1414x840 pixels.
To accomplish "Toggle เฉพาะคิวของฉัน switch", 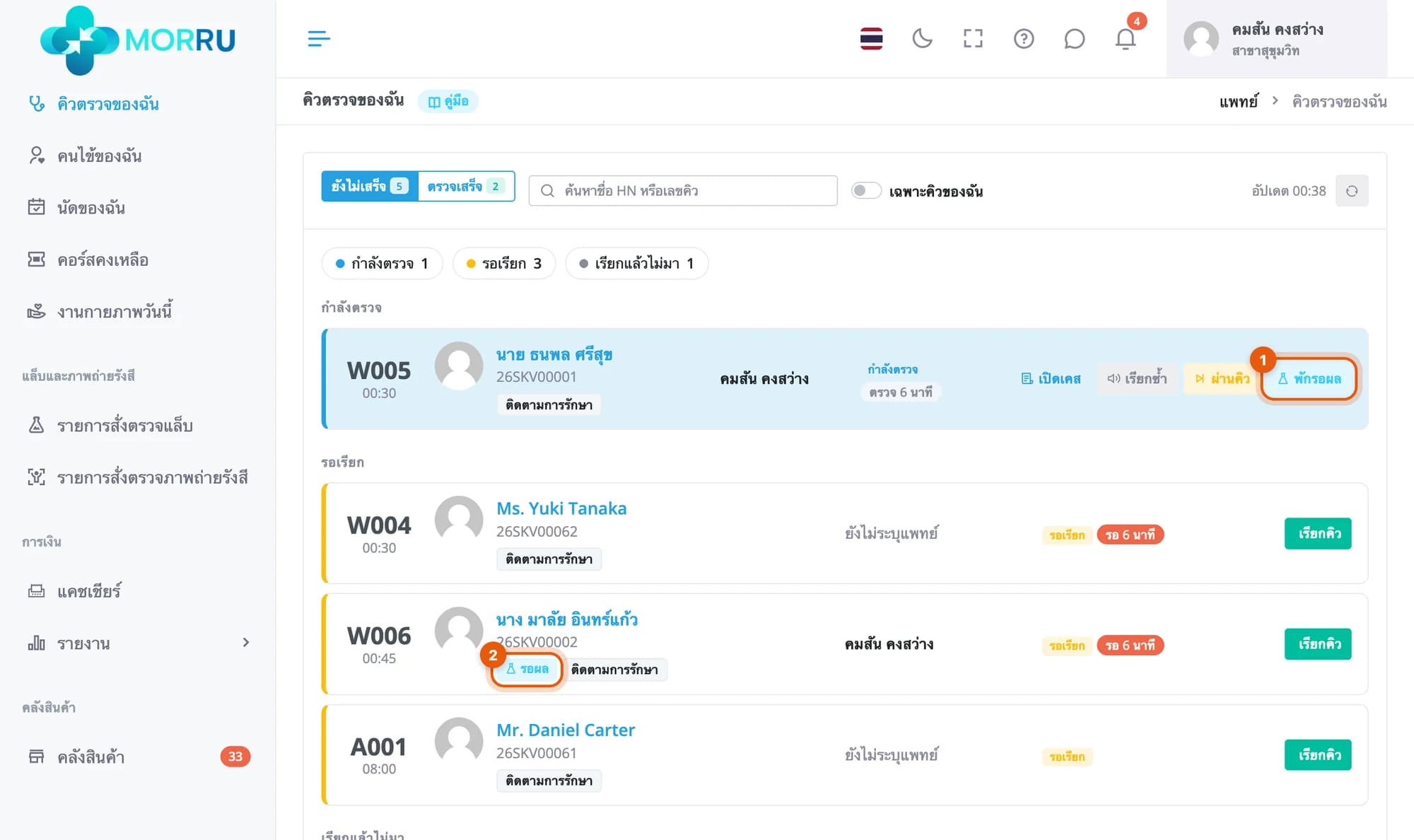I will point(866,191).
